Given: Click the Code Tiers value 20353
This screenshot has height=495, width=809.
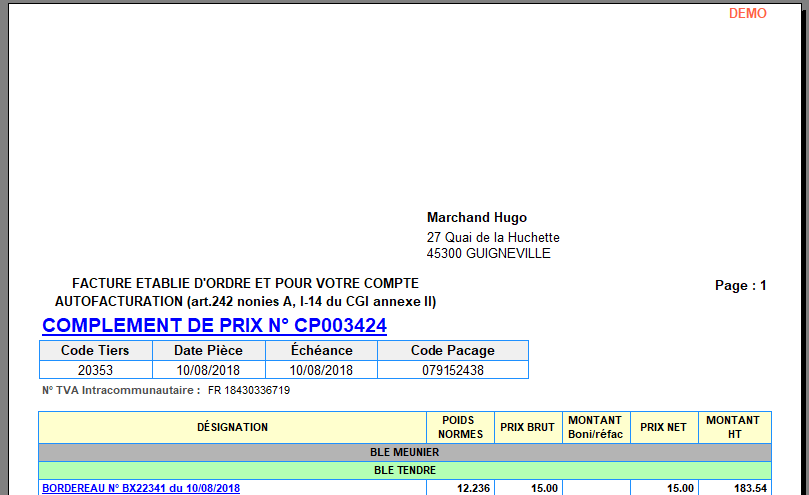Looking at the screenshot, I should point(95,370).
